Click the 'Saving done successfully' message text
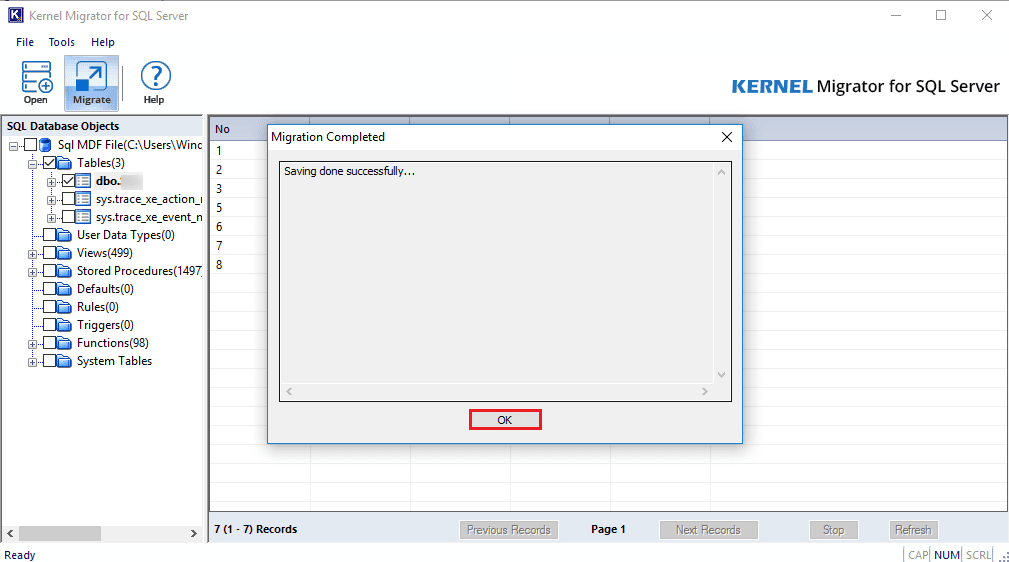Viewport: 1009px width, 562px height. coord(349,171)
